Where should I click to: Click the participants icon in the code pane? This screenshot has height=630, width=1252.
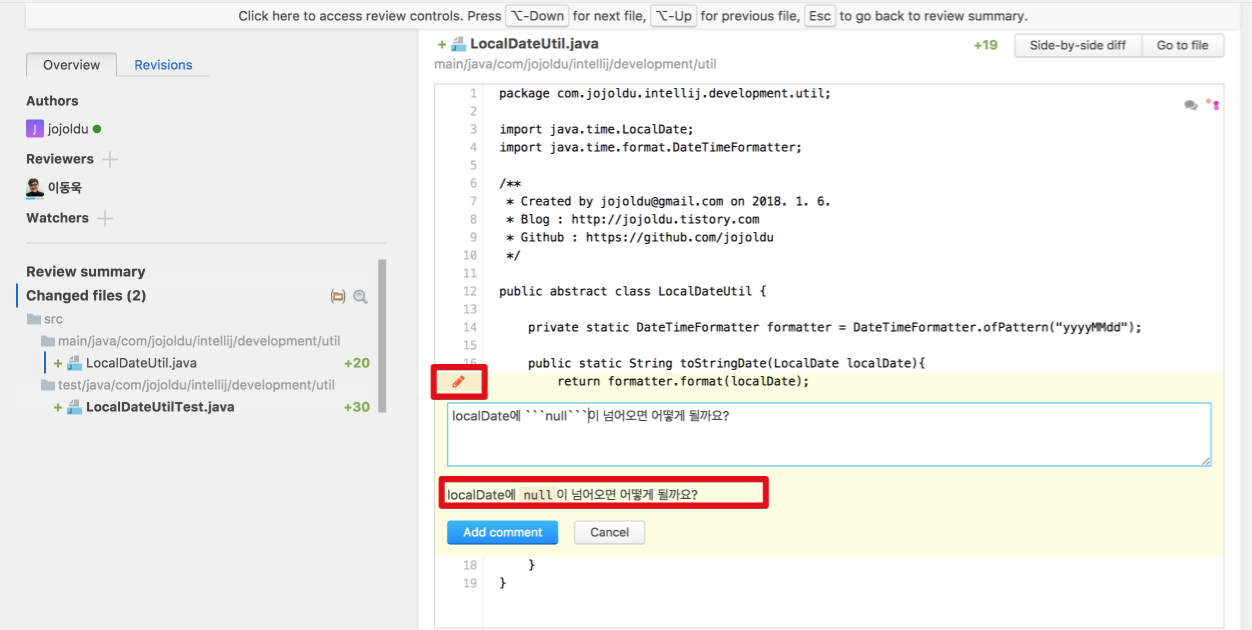pyautogui.click(x=1213, y=104)
